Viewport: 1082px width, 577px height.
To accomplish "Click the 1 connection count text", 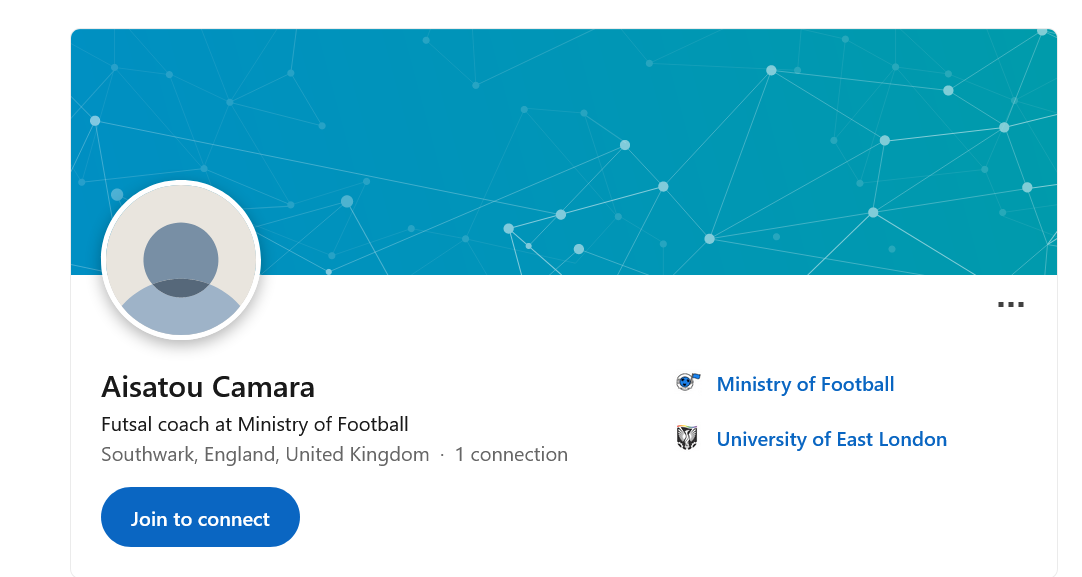I will click(x=511, y=455).
